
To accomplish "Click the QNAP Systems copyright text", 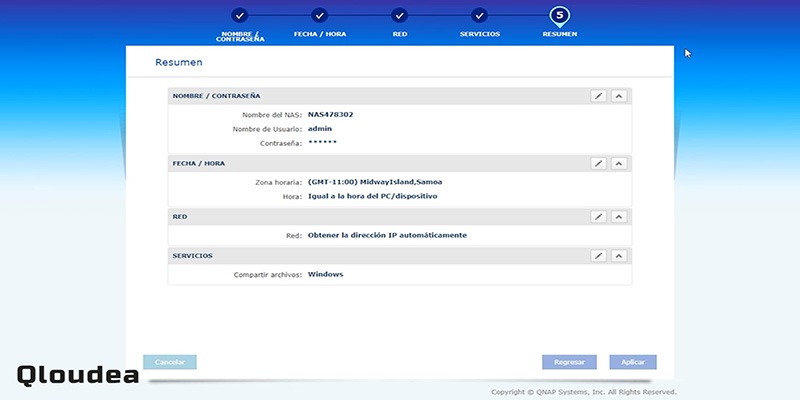I will click(x=584, y=392).
